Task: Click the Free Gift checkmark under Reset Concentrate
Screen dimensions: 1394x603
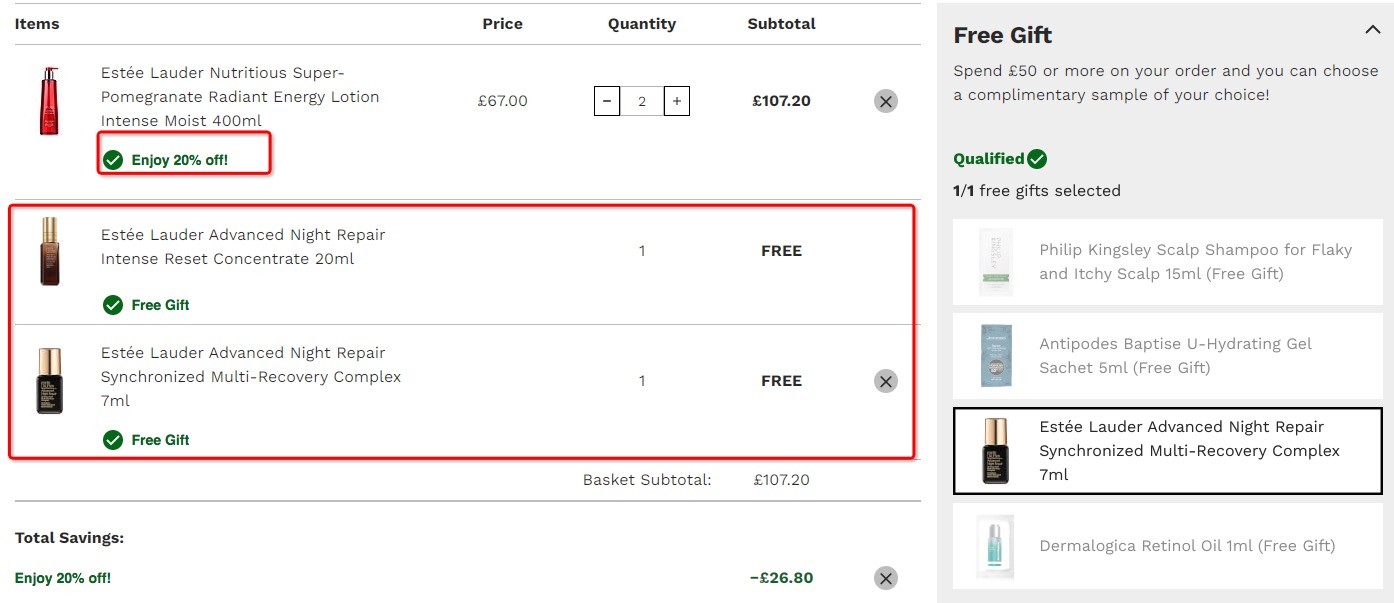Action: tap(113, 305)
